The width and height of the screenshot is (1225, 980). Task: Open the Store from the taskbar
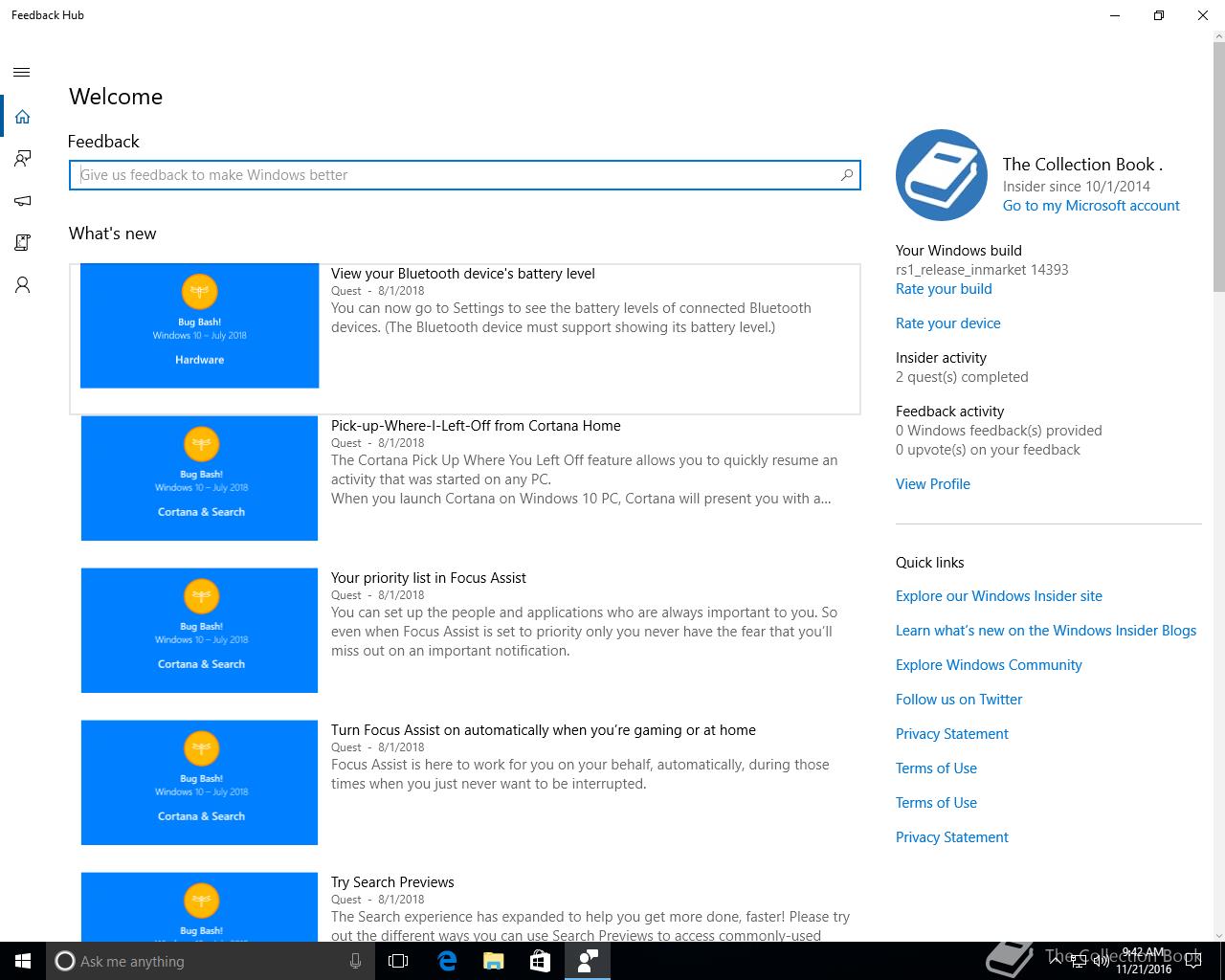coord(540,961)
